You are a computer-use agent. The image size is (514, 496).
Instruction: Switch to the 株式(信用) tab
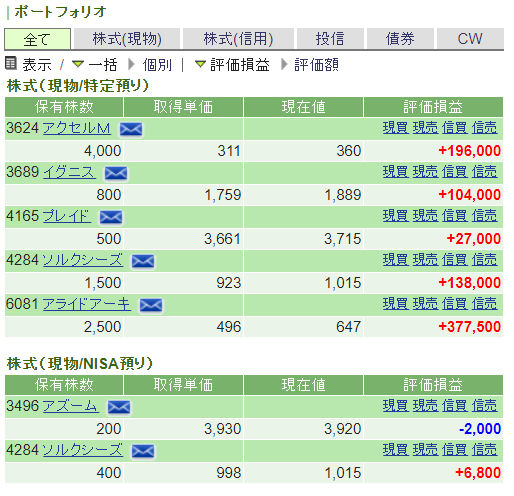tap(238, 39)
